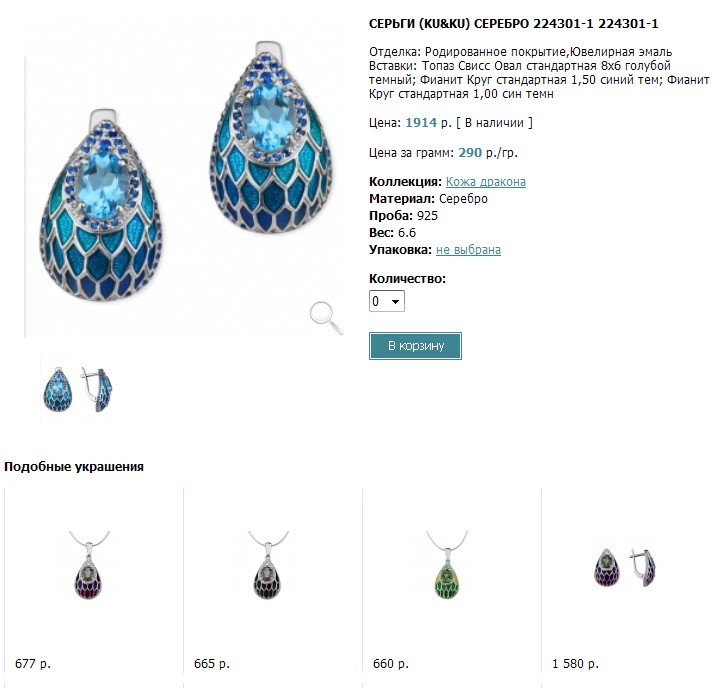
Task: Click the Подобные украшения section heading
Action: [x=74, y=467]
